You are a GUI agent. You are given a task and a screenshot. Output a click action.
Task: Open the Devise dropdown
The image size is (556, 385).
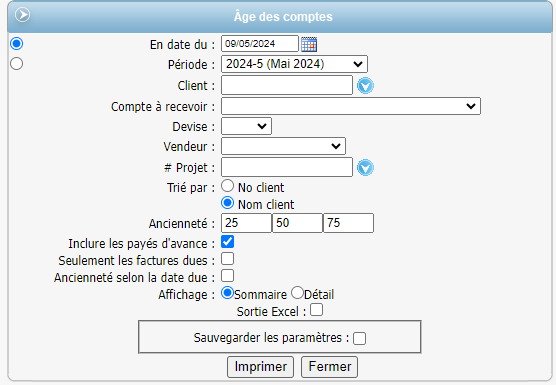coord(246,126)
